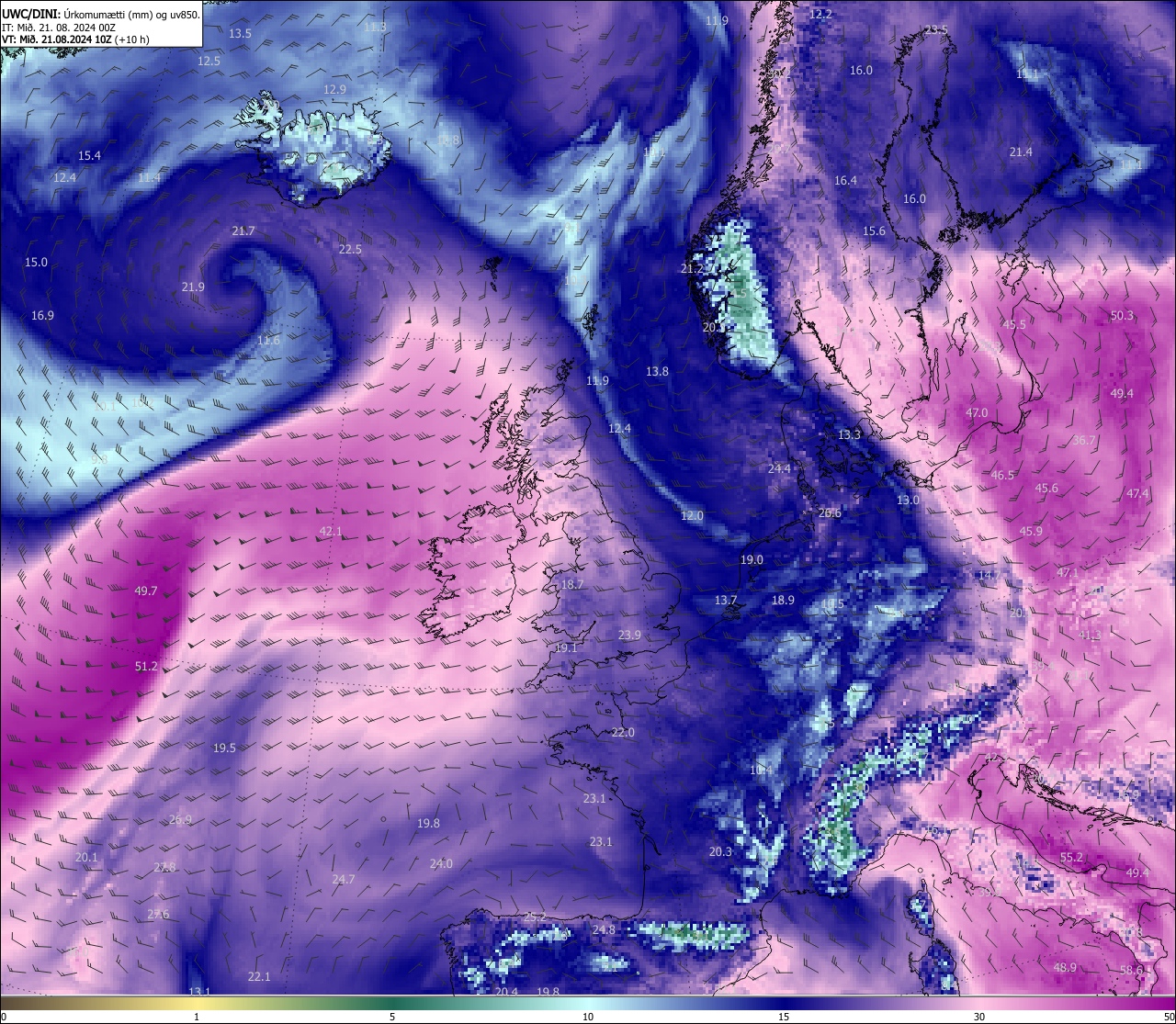Click the 19.1 value near Cornwall
The height and width of the screenshot is (1024, 1176).
coord(566,647)
